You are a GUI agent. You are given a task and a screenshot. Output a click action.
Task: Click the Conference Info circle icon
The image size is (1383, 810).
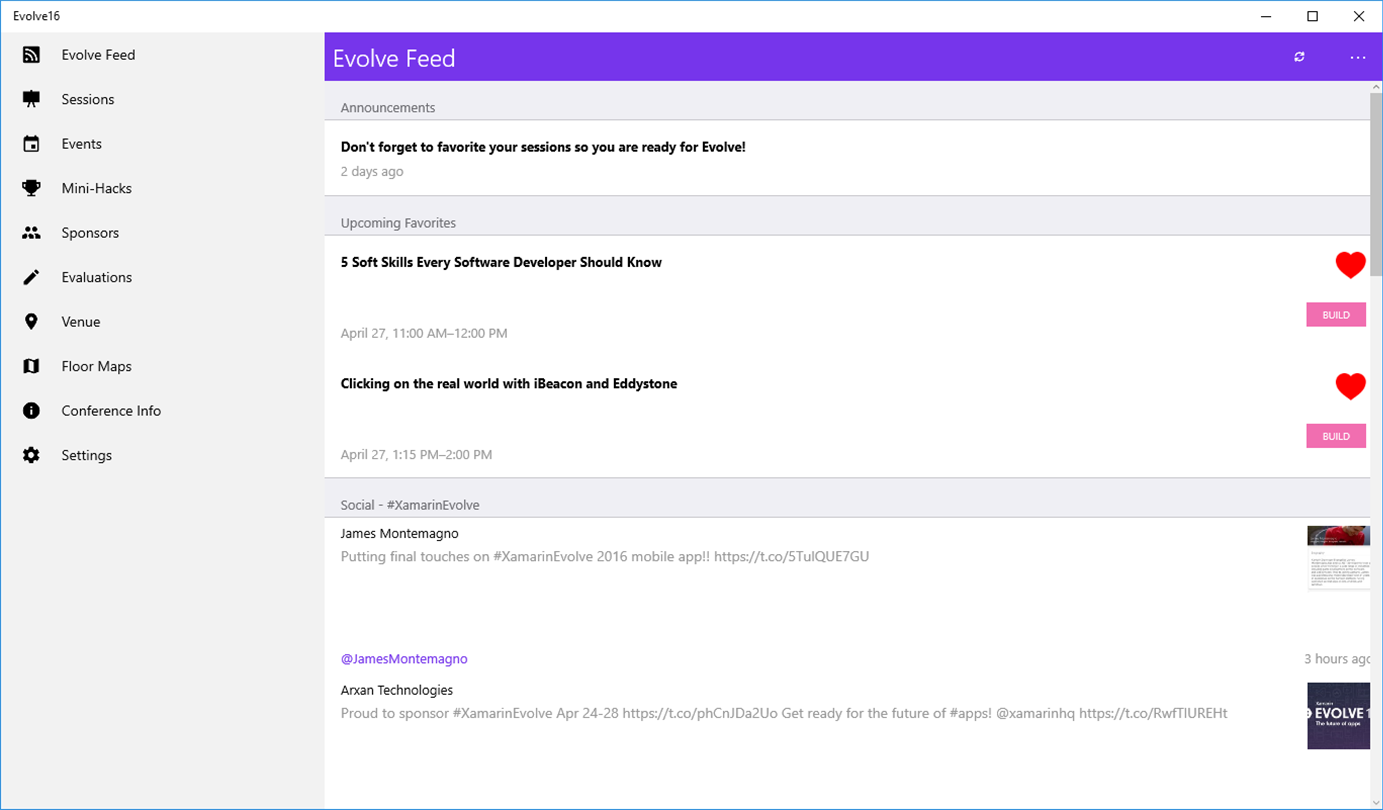pos(31,411)
